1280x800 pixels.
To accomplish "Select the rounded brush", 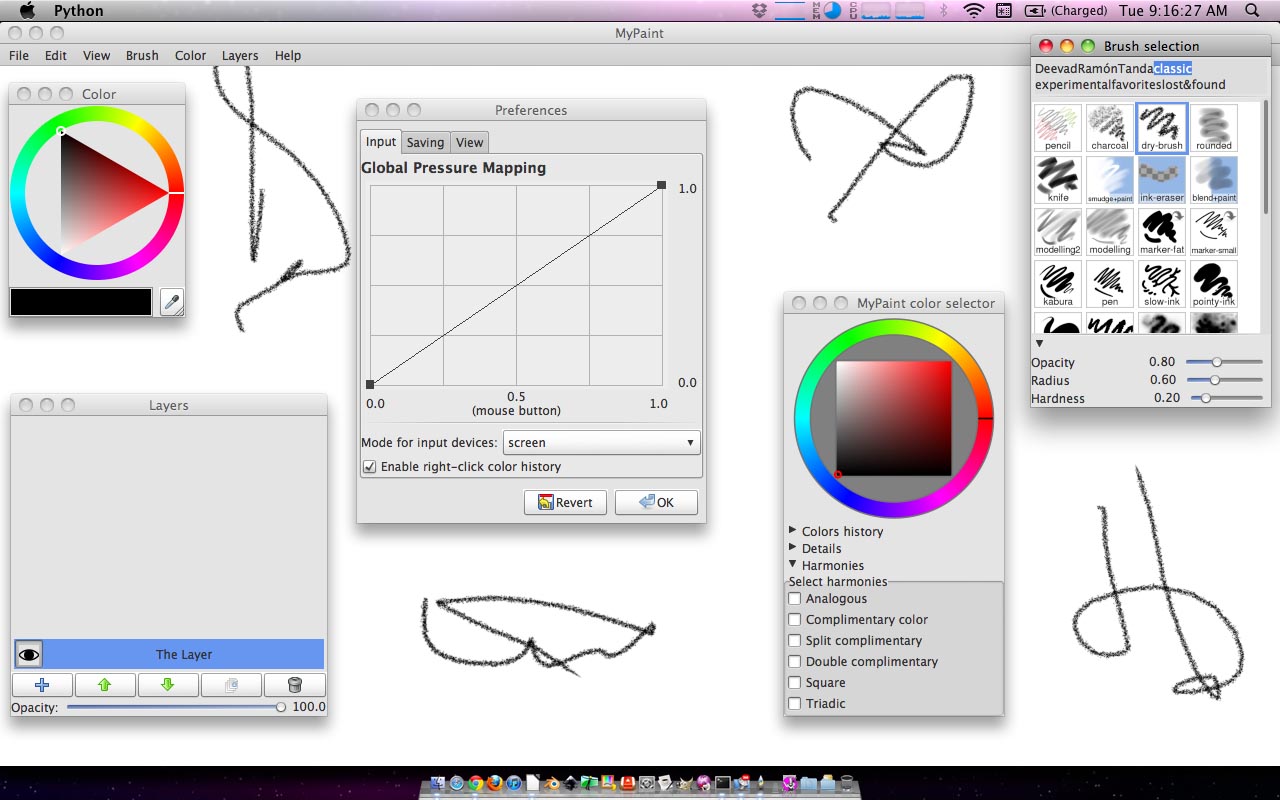I will pyautogui.click(x=1214, y=128).
